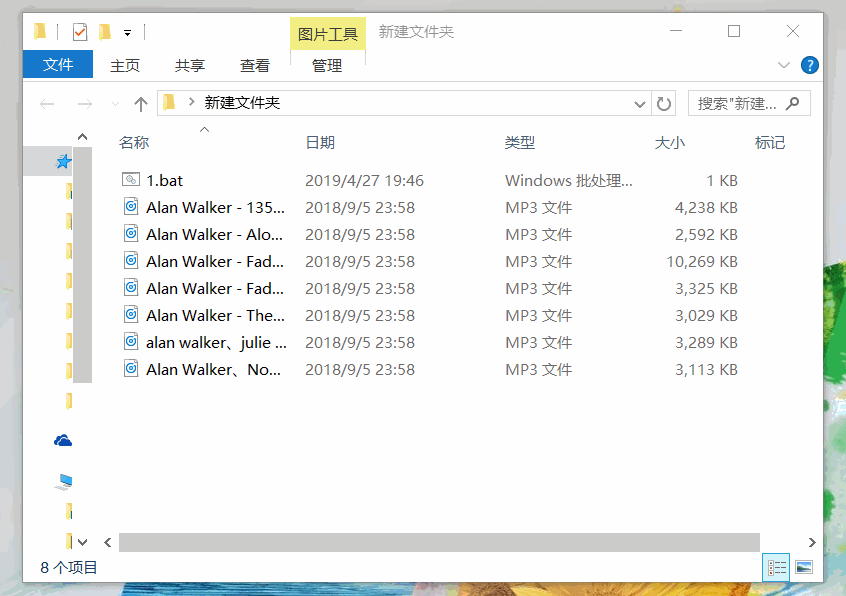Switch to the 主页 ribbon tab
The height and width of the screenshot is (596, 846).
pyautogui.click(x=125, y=65)
